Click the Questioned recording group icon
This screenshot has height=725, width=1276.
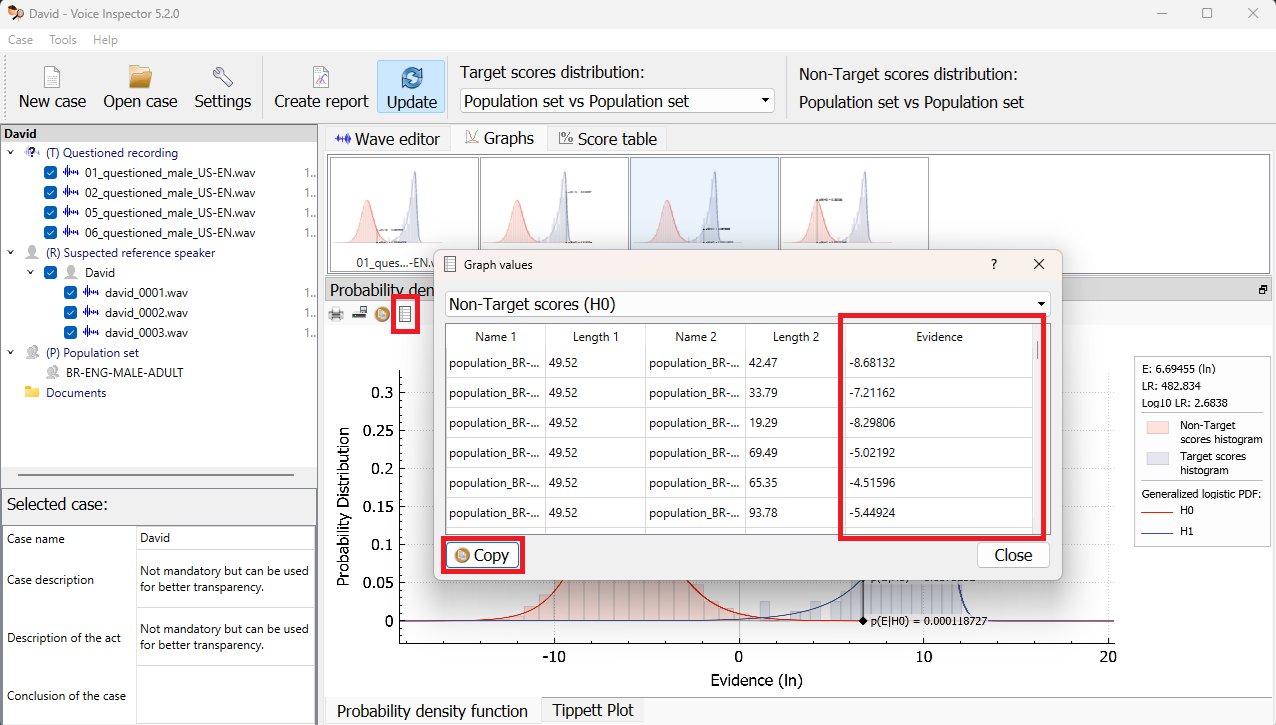pos(32,153)
